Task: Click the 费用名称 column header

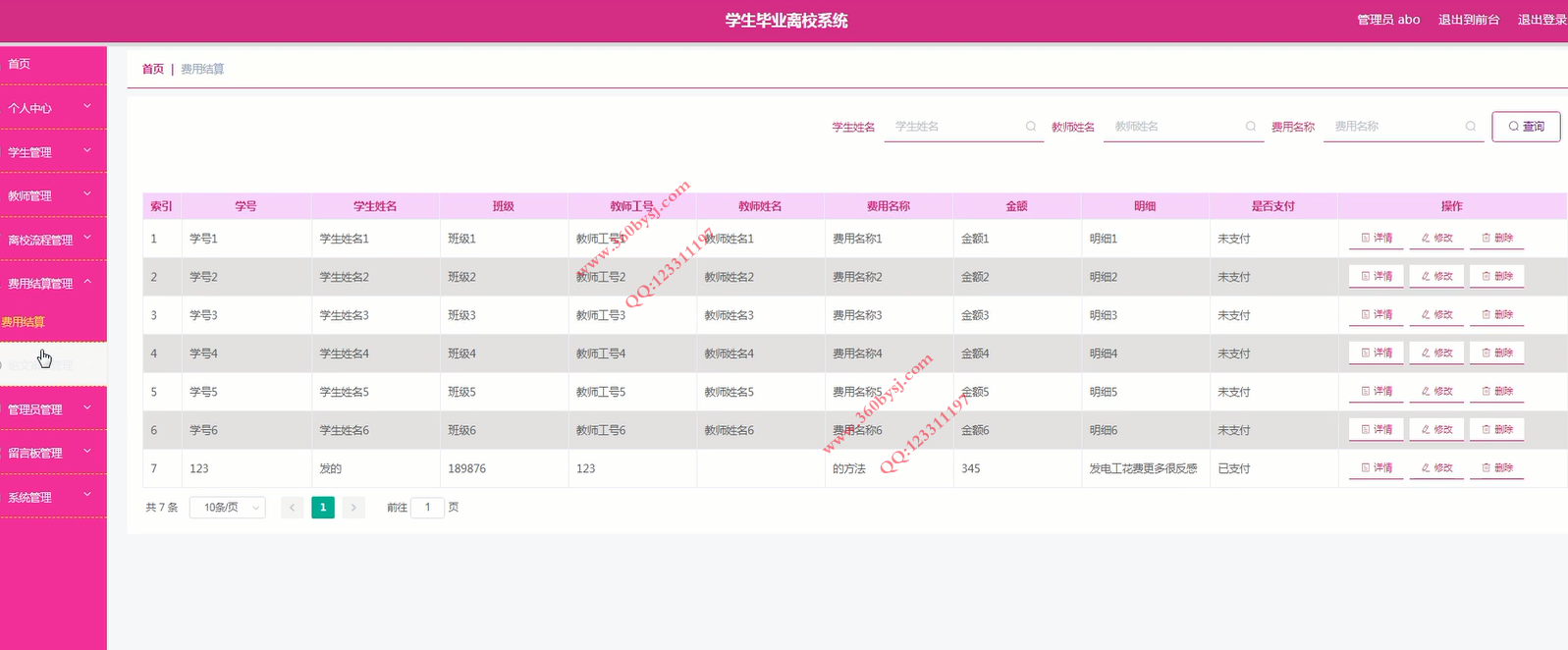Action: pos(888,206)
